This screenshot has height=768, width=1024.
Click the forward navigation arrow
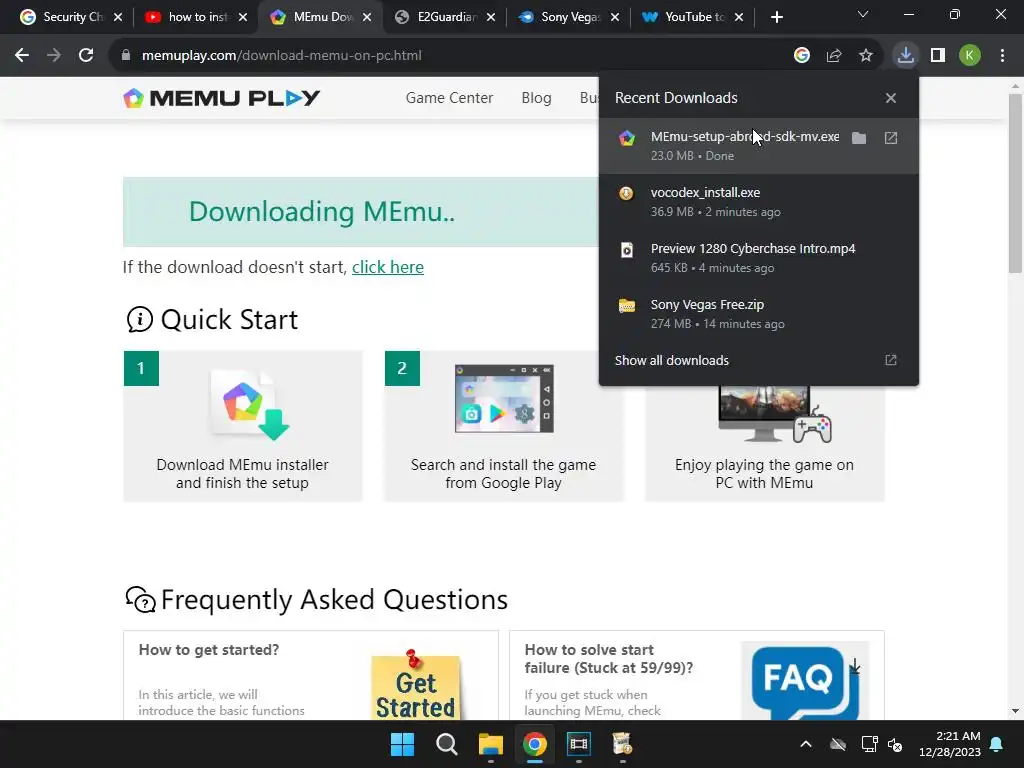54,56
